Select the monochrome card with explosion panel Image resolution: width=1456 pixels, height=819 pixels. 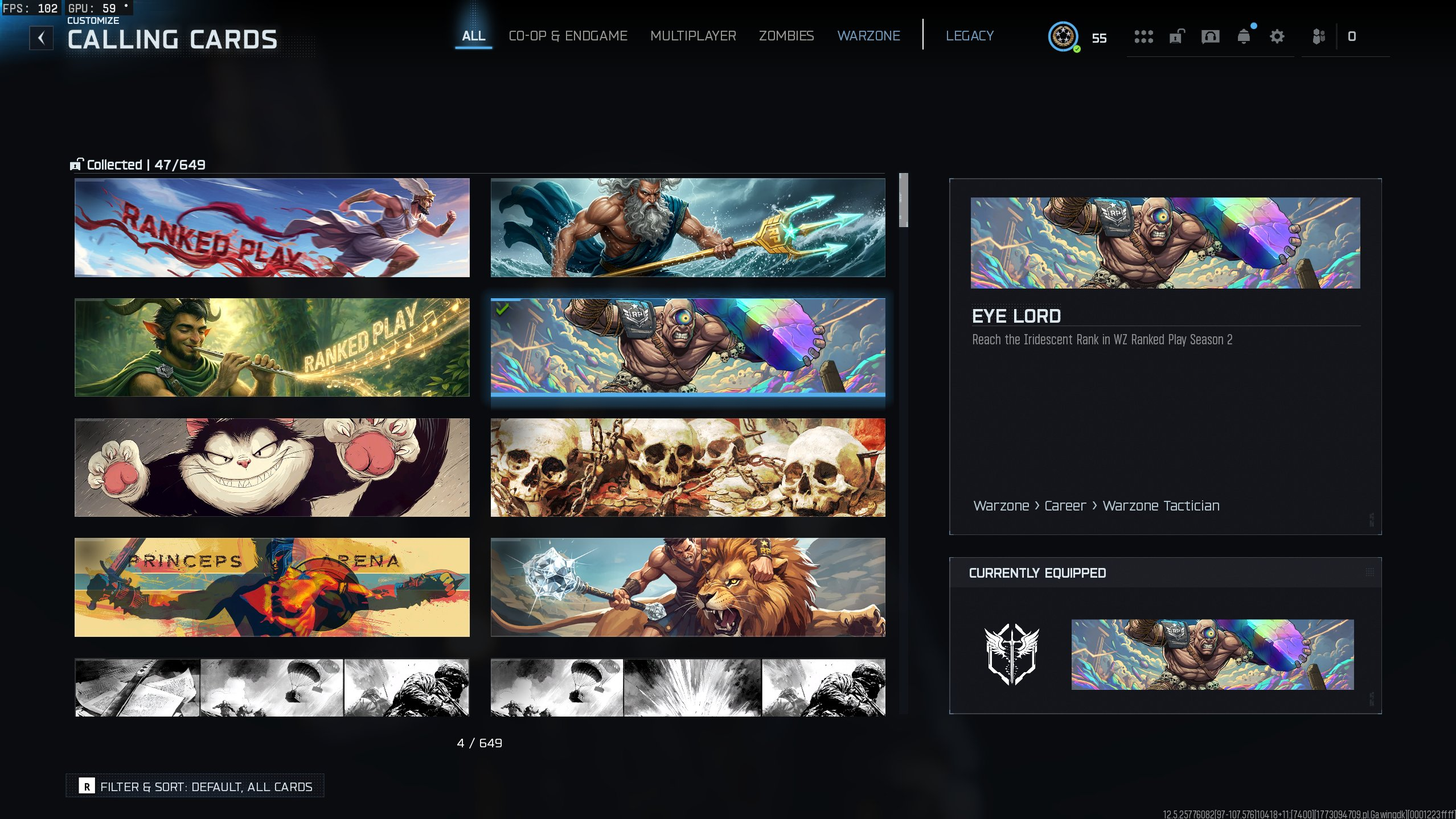click(688, 687)
